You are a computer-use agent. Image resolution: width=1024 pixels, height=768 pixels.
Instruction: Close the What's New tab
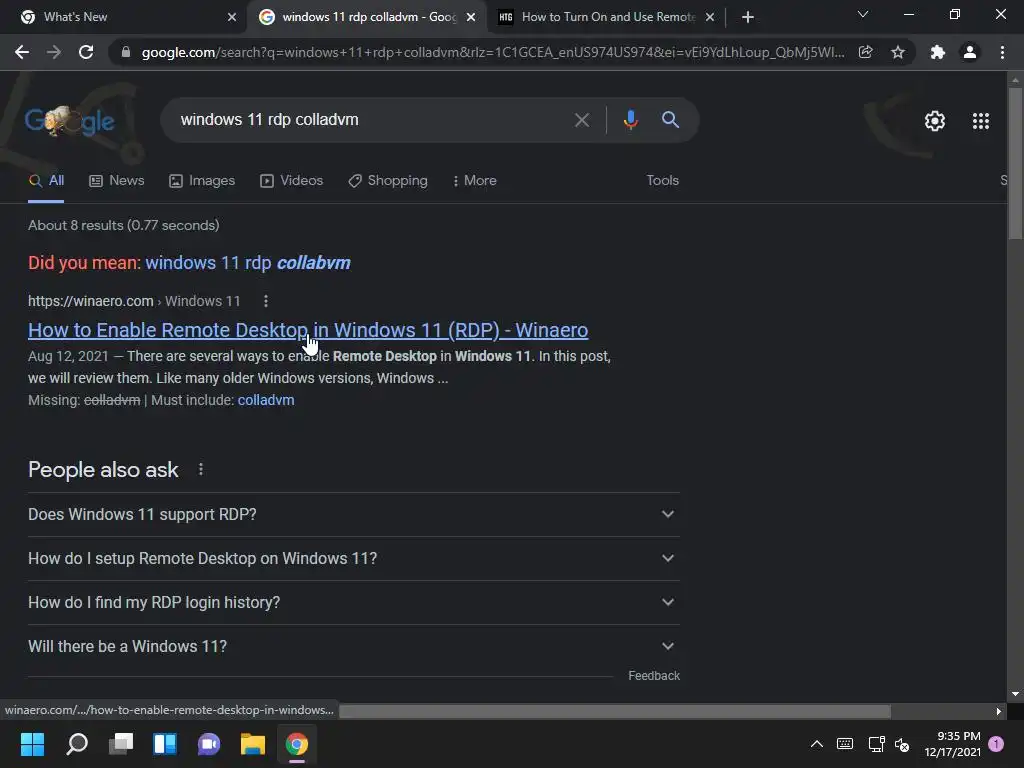tap(232, 17)
